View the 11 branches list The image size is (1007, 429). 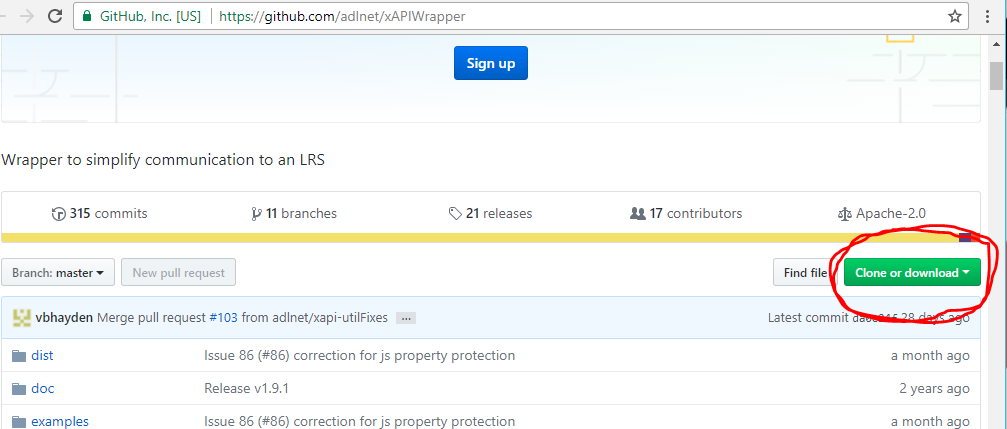[294, 213]
